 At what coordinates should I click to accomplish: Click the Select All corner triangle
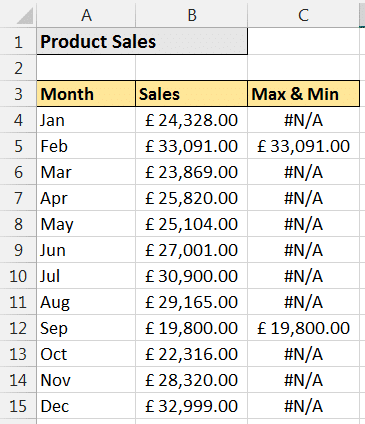(x=25, y=15)
